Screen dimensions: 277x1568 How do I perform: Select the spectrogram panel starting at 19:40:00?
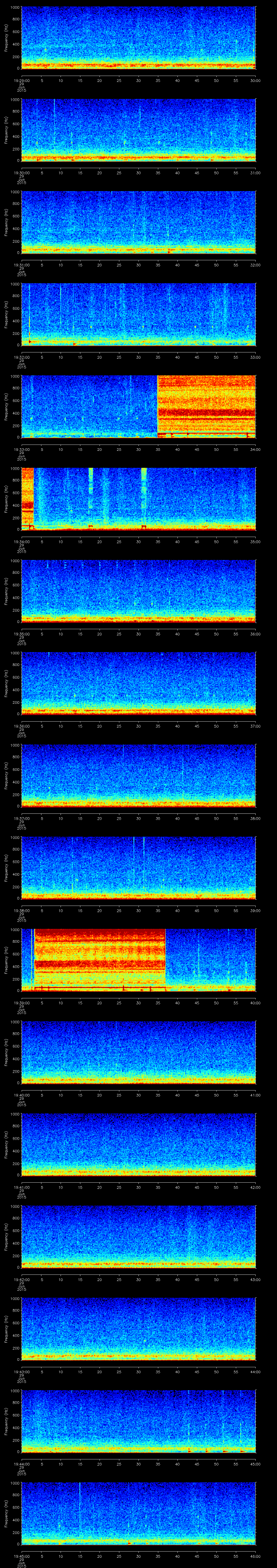pos(138,1052)
